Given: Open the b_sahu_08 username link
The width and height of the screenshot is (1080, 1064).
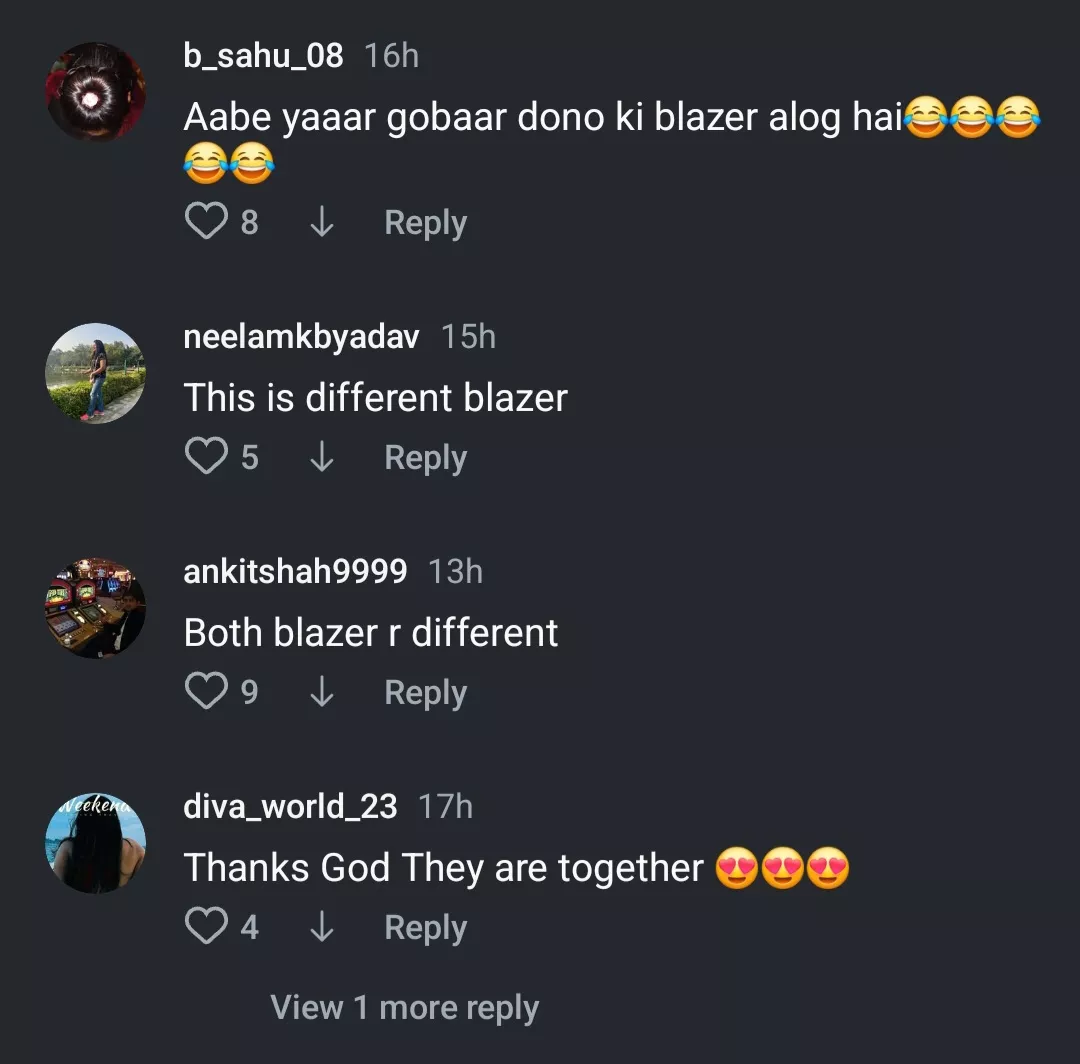Looking at the screenshot, I should click(x=263, y=55).
